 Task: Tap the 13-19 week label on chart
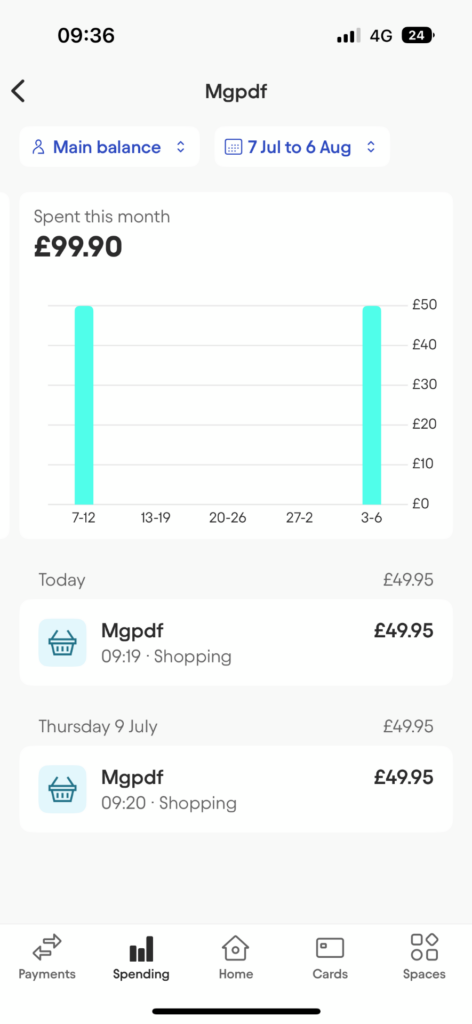155,518
